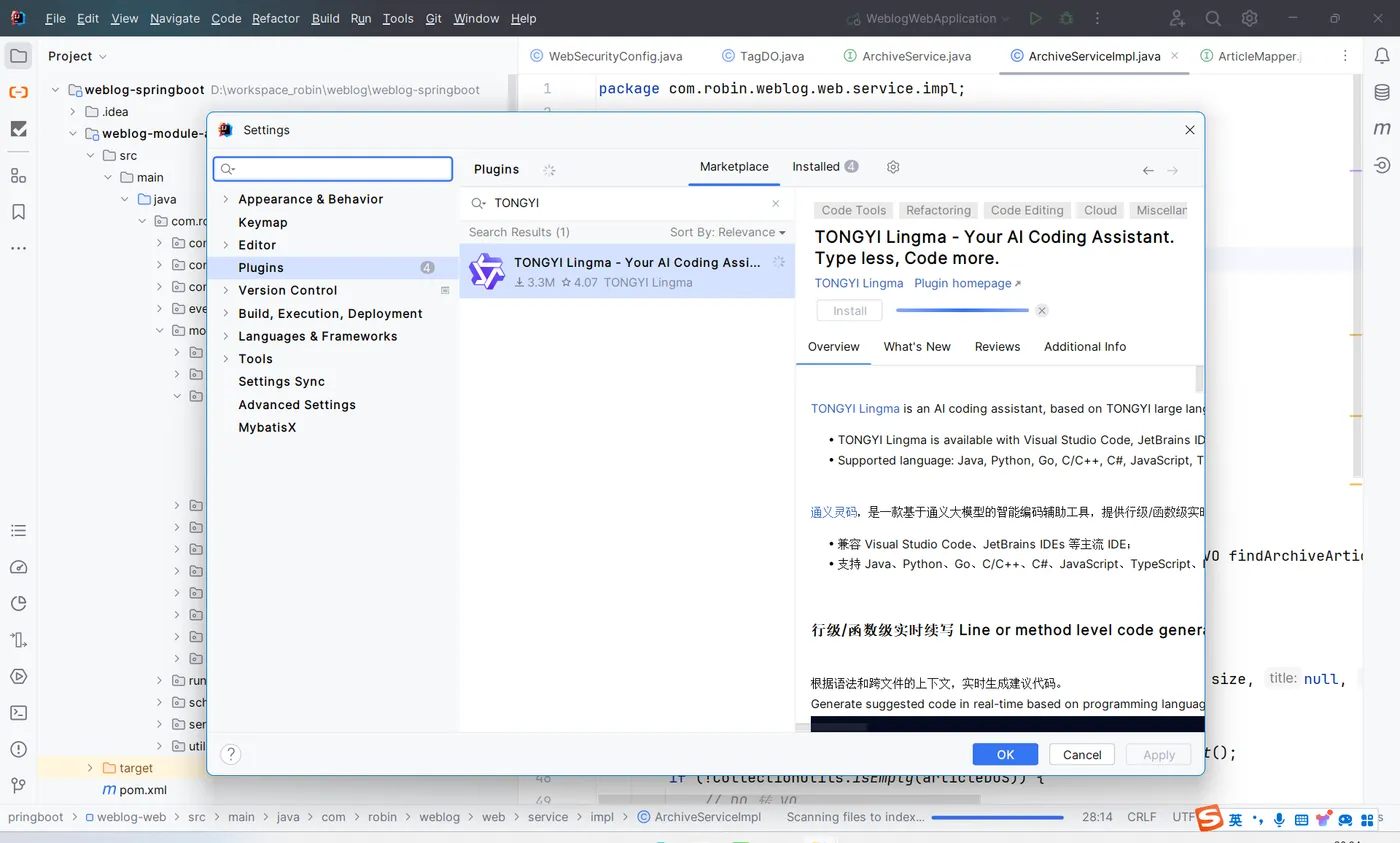Select Keymap in the settings list
This screenshot has height=843, width=1400.
pos(263,222)
